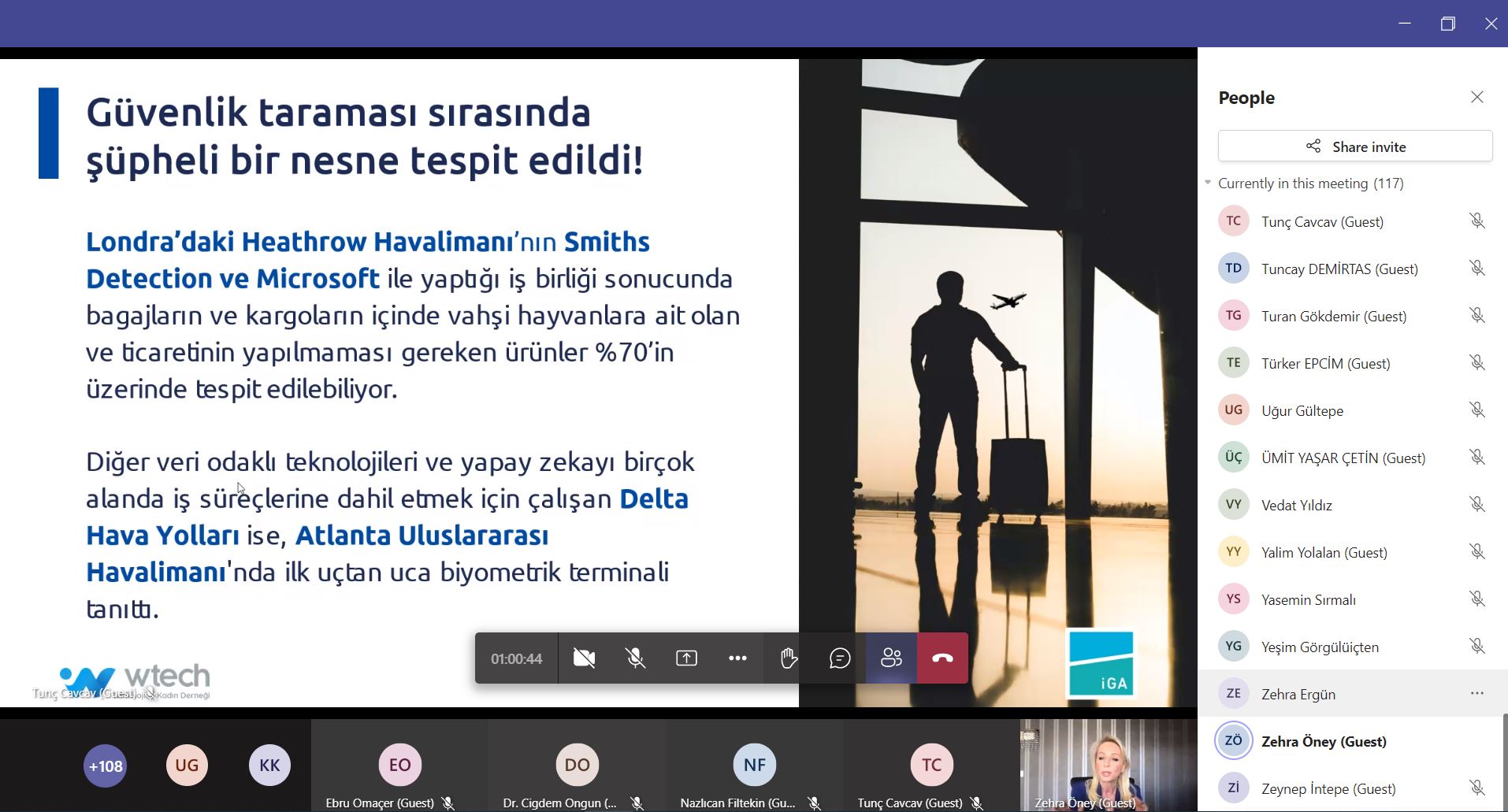Collapse the Currently in this meeting list

click(x=1208, y=183)
